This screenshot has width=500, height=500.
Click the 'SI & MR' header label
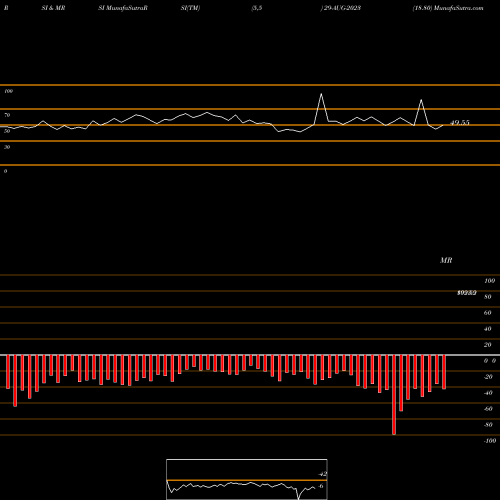pyautogui.click(x=53, y=8)
